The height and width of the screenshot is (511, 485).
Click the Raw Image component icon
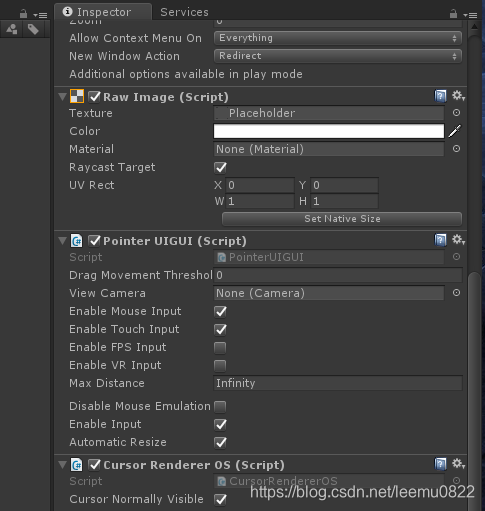pos(77,97)
